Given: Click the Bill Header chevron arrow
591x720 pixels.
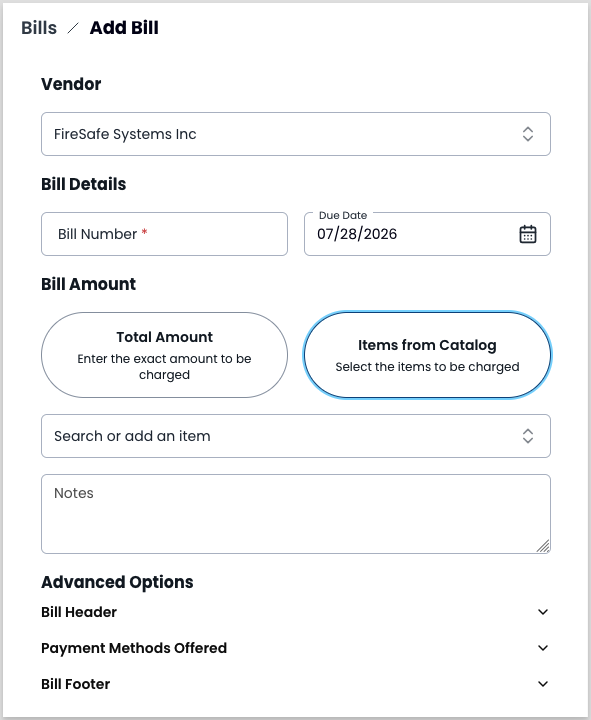Looking at the screenshot, I should 543,612.
